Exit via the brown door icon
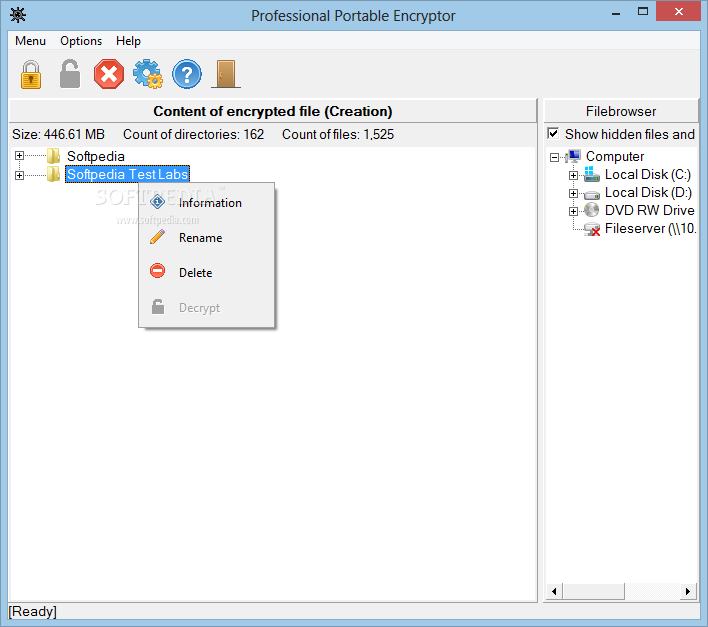The width and height of the screenshot is (708, 627). [x=226, y=74]
